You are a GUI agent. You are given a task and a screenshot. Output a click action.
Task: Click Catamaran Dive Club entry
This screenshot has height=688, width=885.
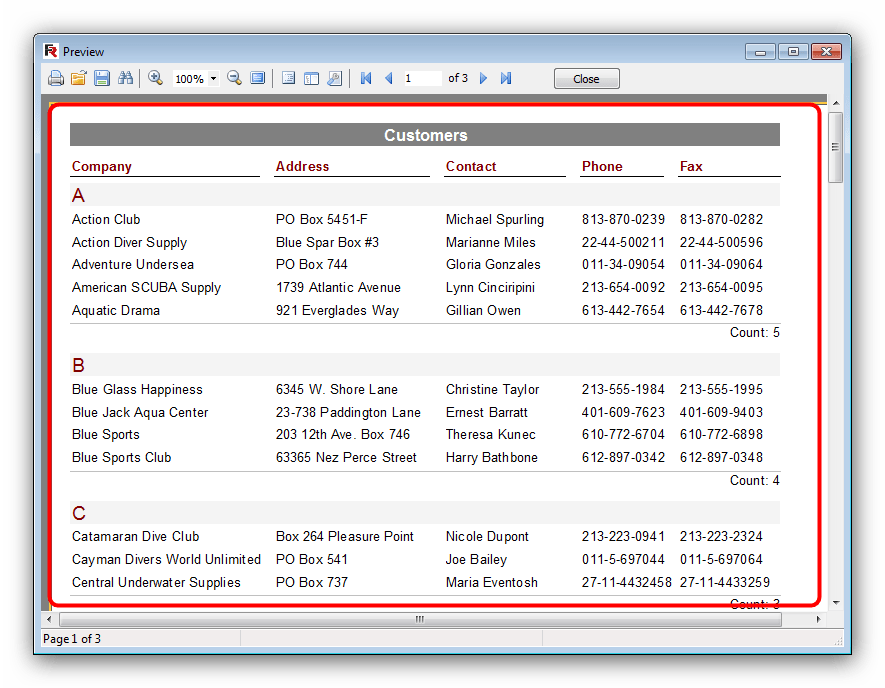(x=135, y=537)
